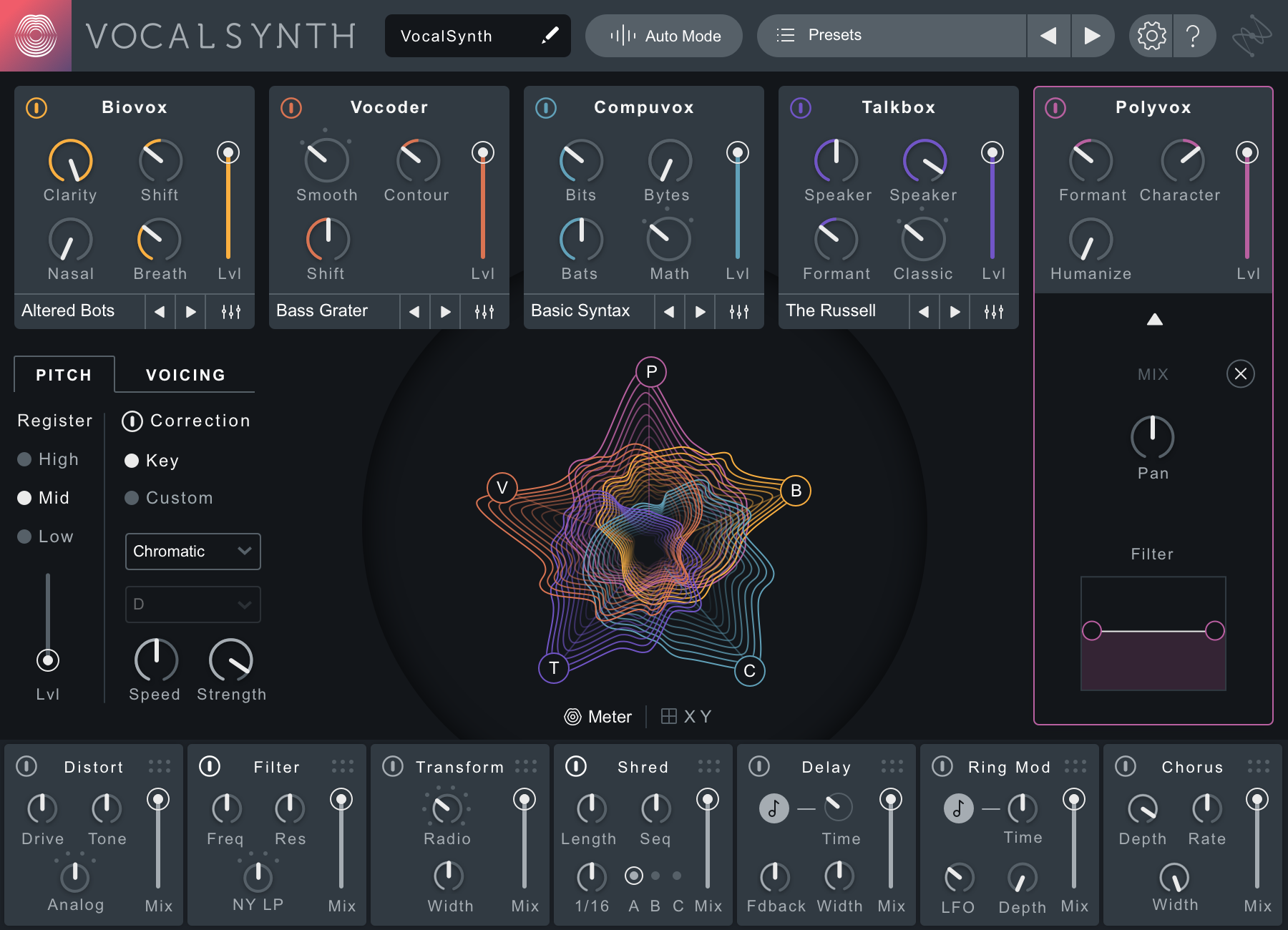Enable pitch Correction
The width and height of the screenshot is (1288, 930).
pyautogui.click(x=132, y=421)
